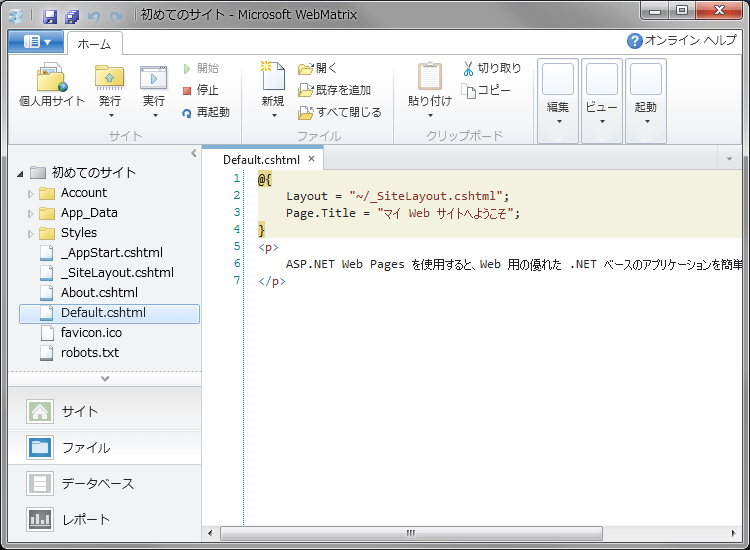750x550 pixels.
Task: Click the closing </p> tag on line 7
Action: [x=272, y=281]
